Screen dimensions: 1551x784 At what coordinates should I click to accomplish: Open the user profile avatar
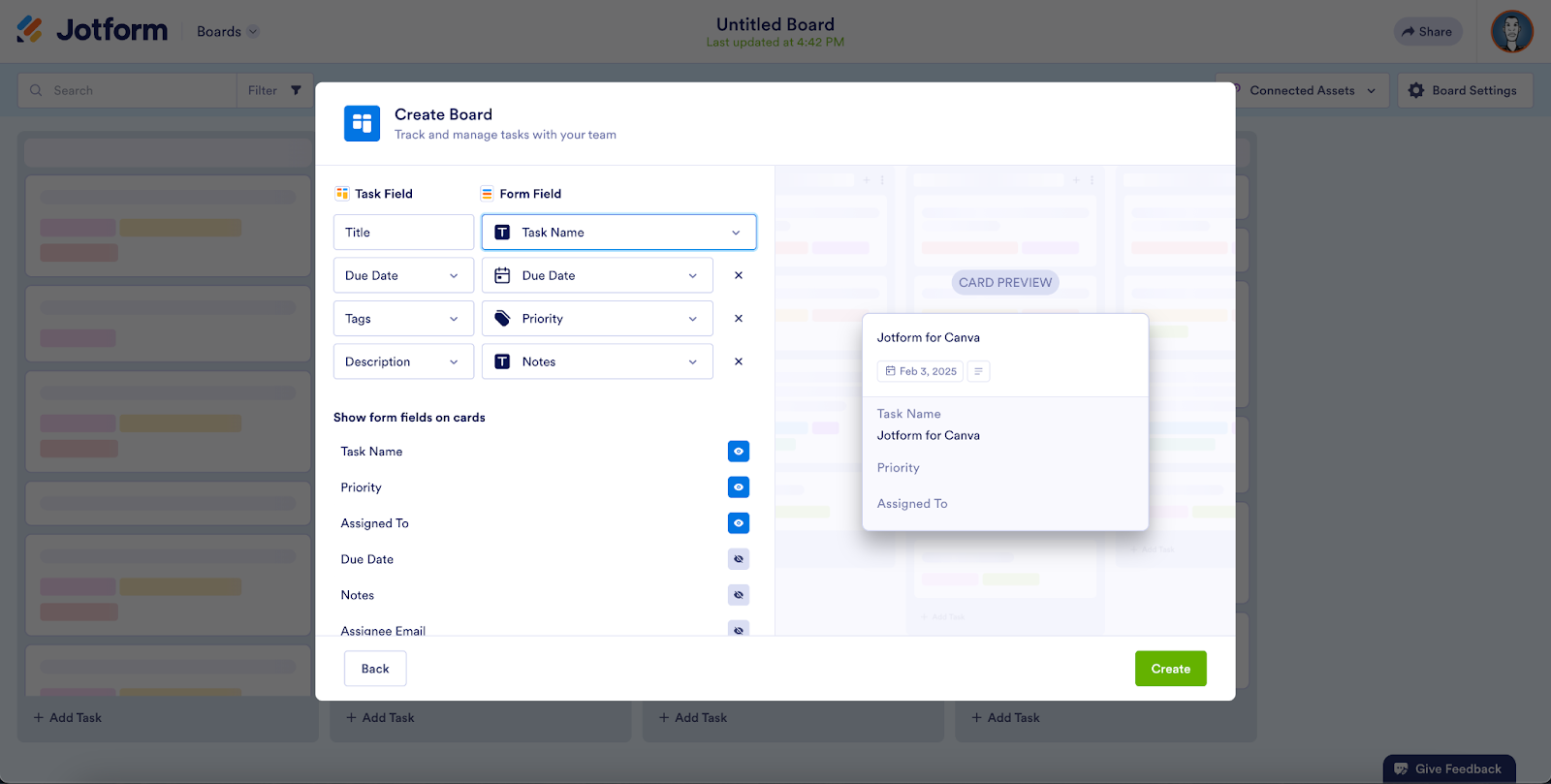click(1511, 31)
